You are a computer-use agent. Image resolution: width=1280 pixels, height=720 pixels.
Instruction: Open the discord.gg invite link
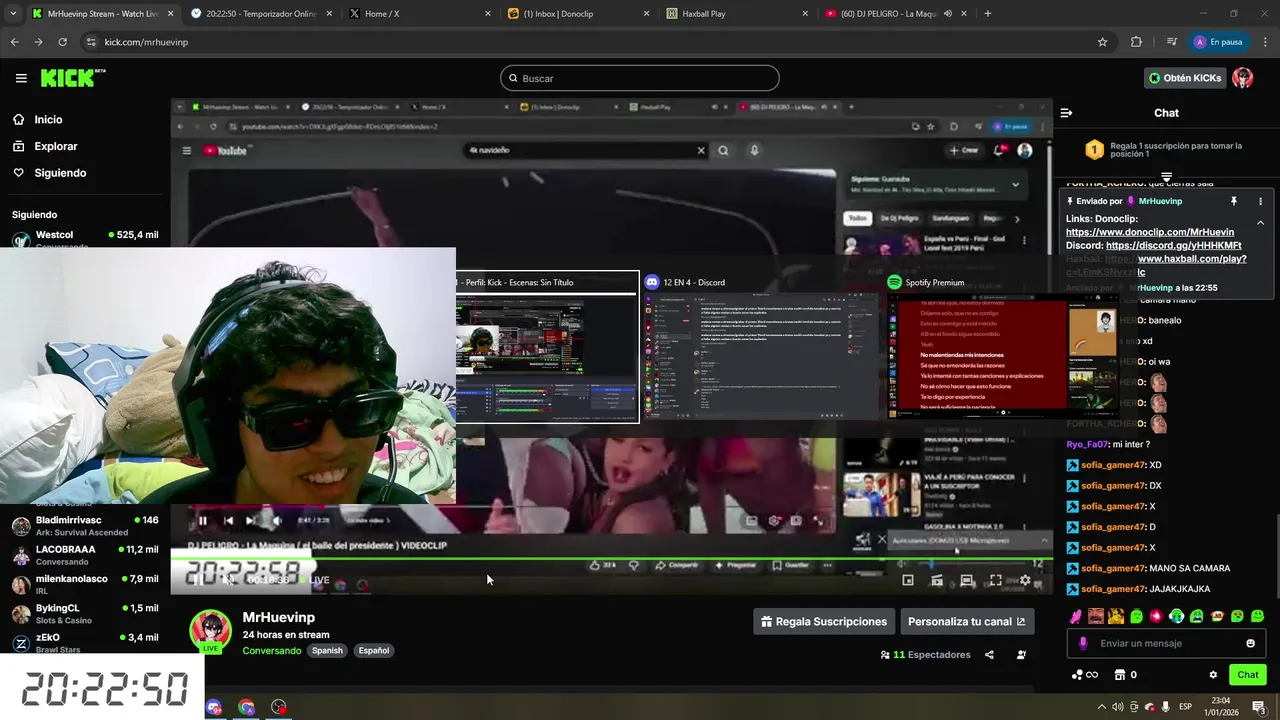coord(1174,245)
